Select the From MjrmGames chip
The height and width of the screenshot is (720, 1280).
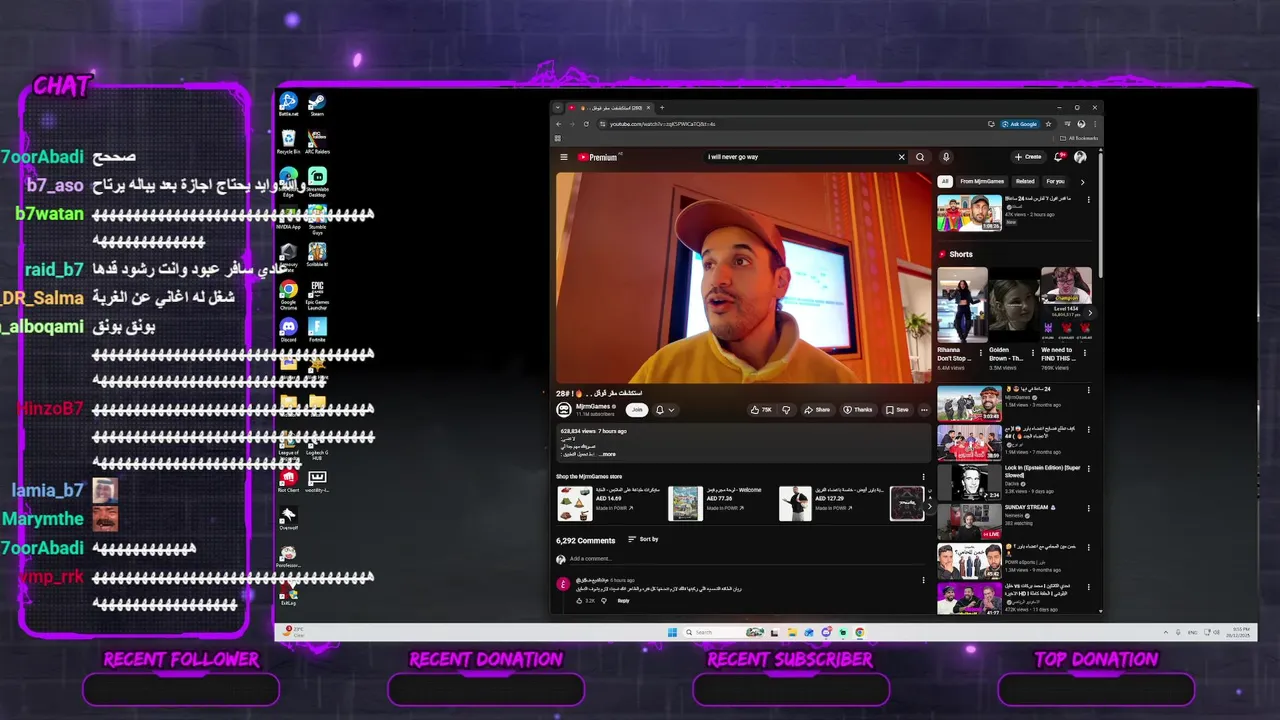[982, 182]
